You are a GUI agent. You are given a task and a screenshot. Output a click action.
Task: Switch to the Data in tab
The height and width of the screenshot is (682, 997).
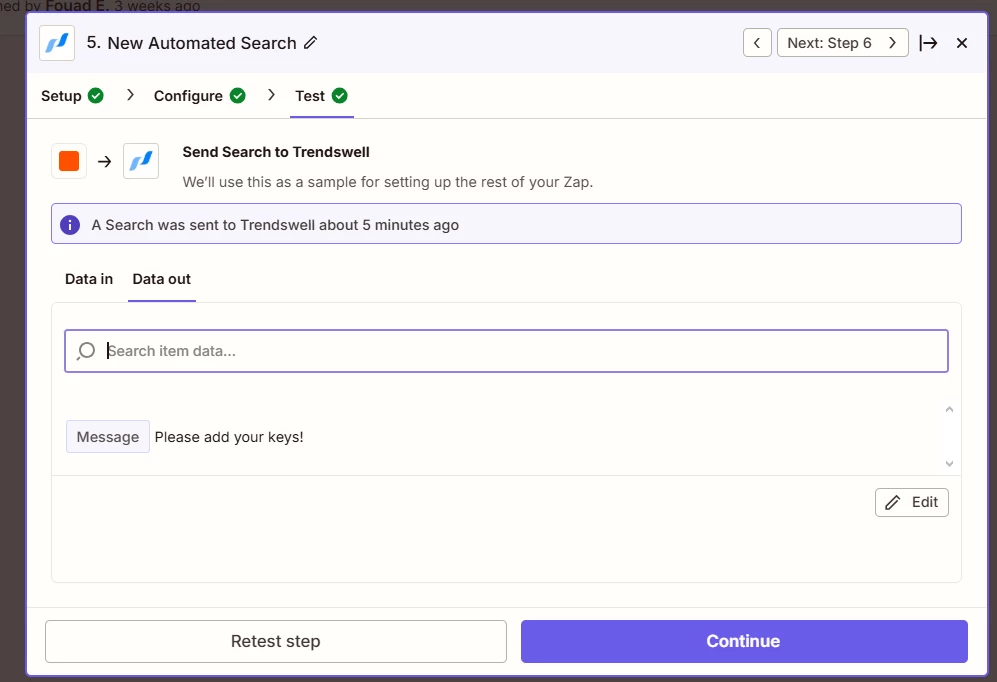89,279
